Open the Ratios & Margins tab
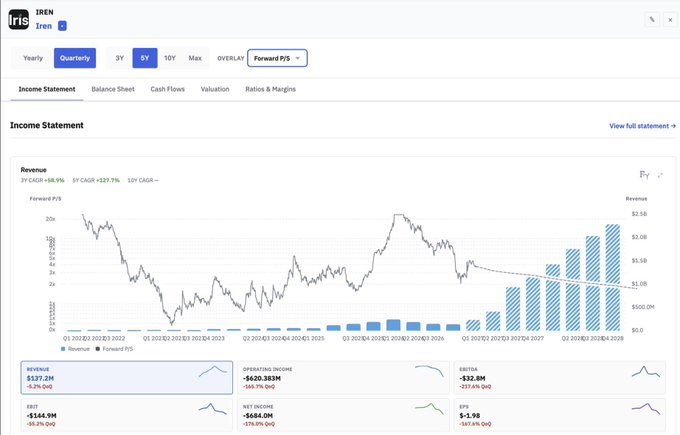 point(270,89)
